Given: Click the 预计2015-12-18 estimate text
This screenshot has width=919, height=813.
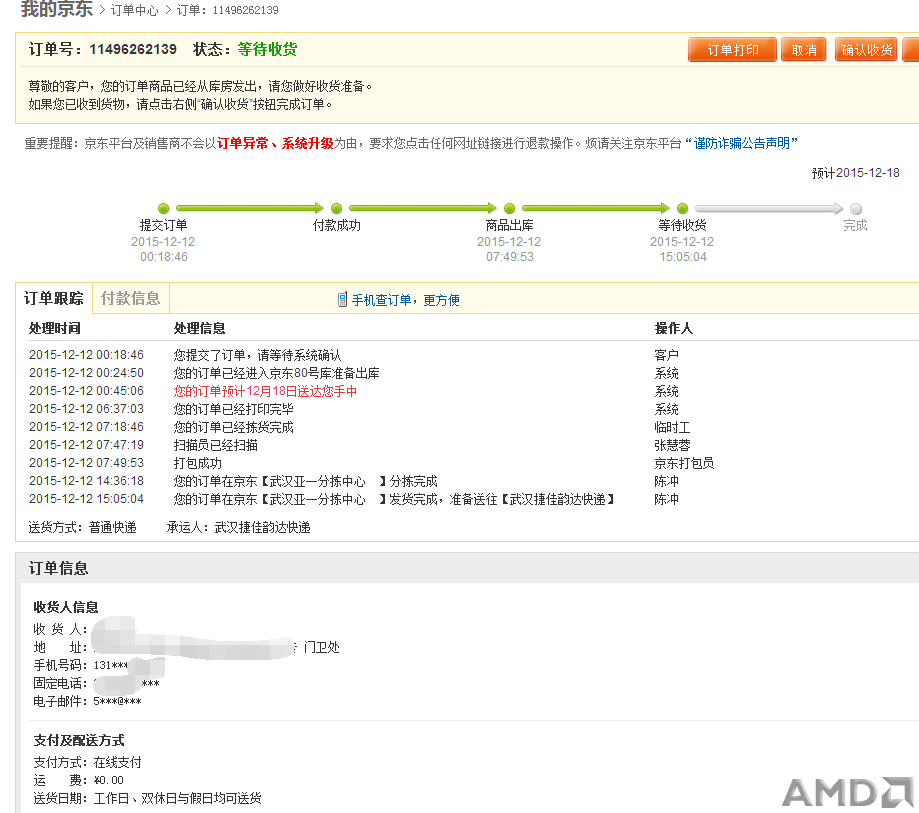Looking at the screenshot, I should tap(855, 173).
